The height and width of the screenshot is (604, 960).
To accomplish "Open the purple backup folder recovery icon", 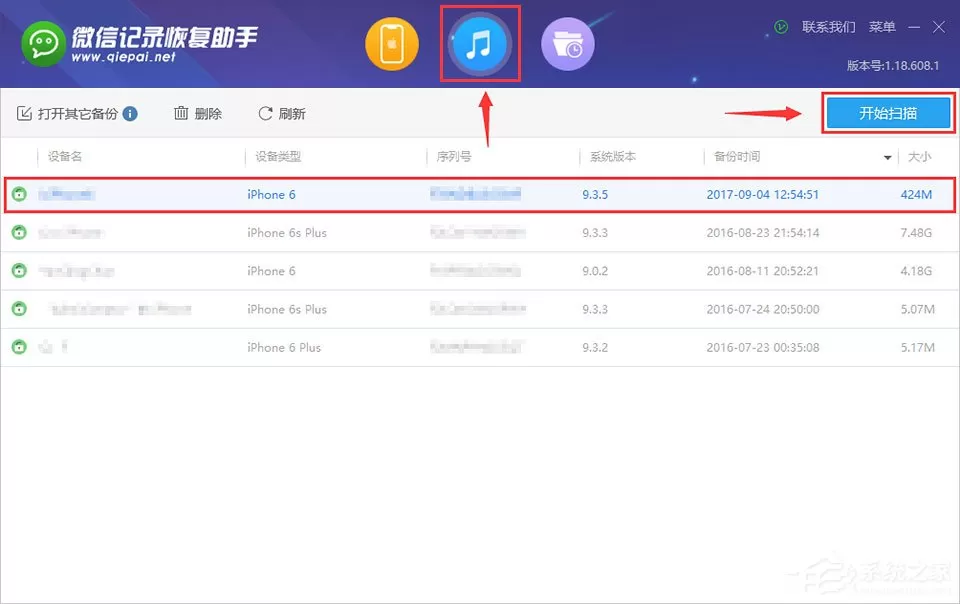I will click(568, 44).
